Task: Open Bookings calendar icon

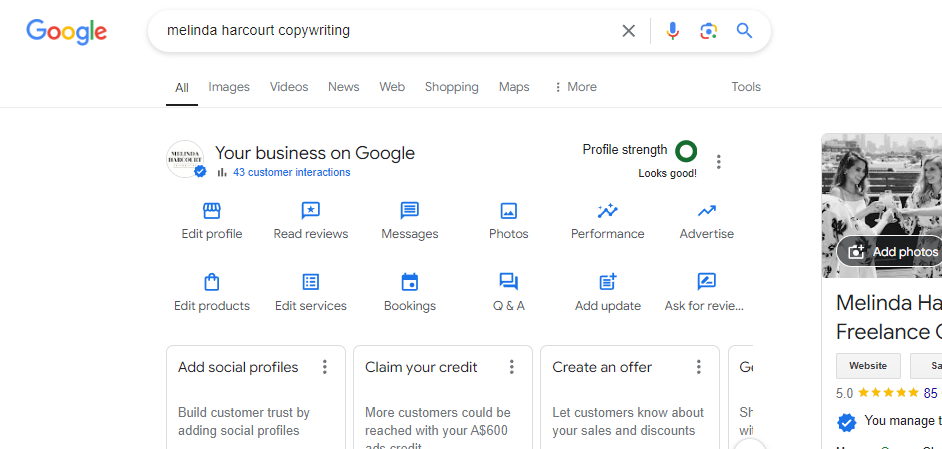Action: click(410, 282)
